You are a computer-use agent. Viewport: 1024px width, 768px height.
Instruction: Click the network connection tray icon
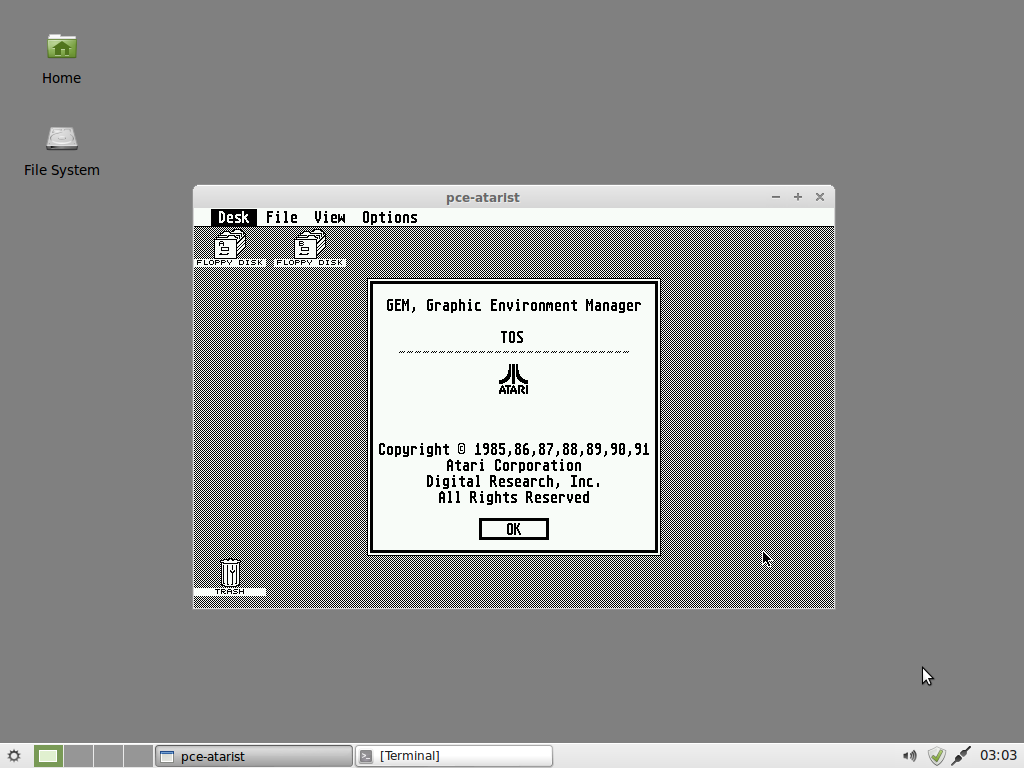[x=961, y=756]
